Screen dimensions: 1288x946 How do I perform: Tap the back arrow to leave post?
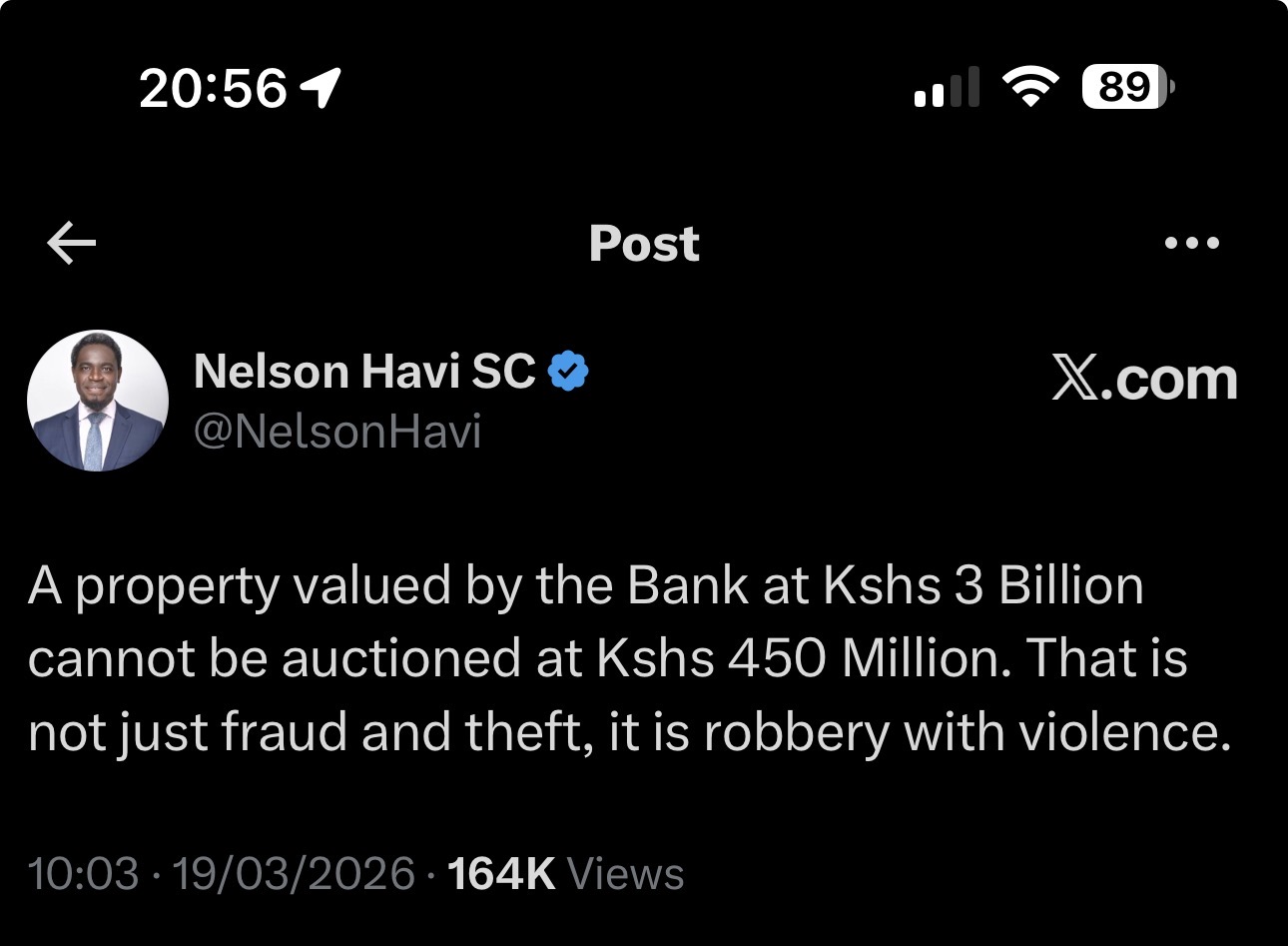pyautogui.click(x=72, y=244)
